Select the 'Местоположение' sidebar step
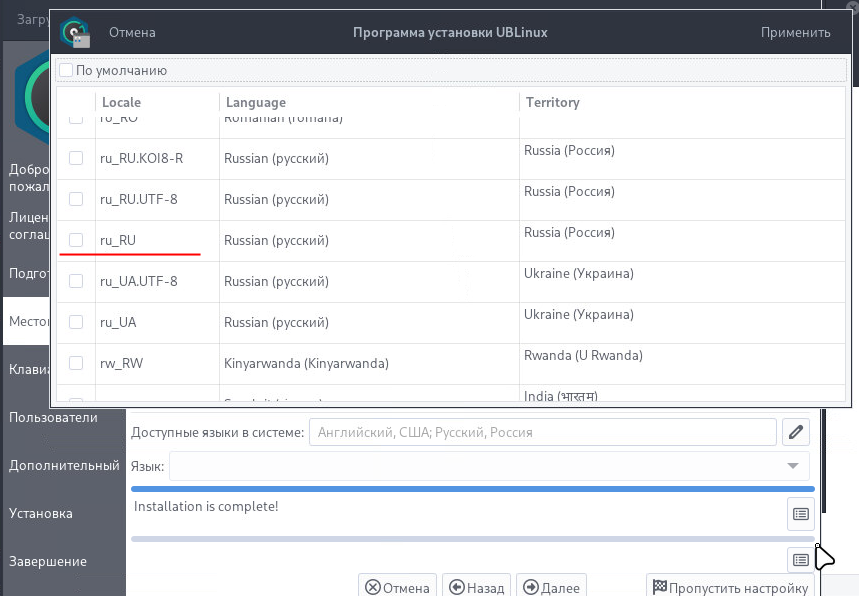The image size is (859, 596). tap(26, 321)
